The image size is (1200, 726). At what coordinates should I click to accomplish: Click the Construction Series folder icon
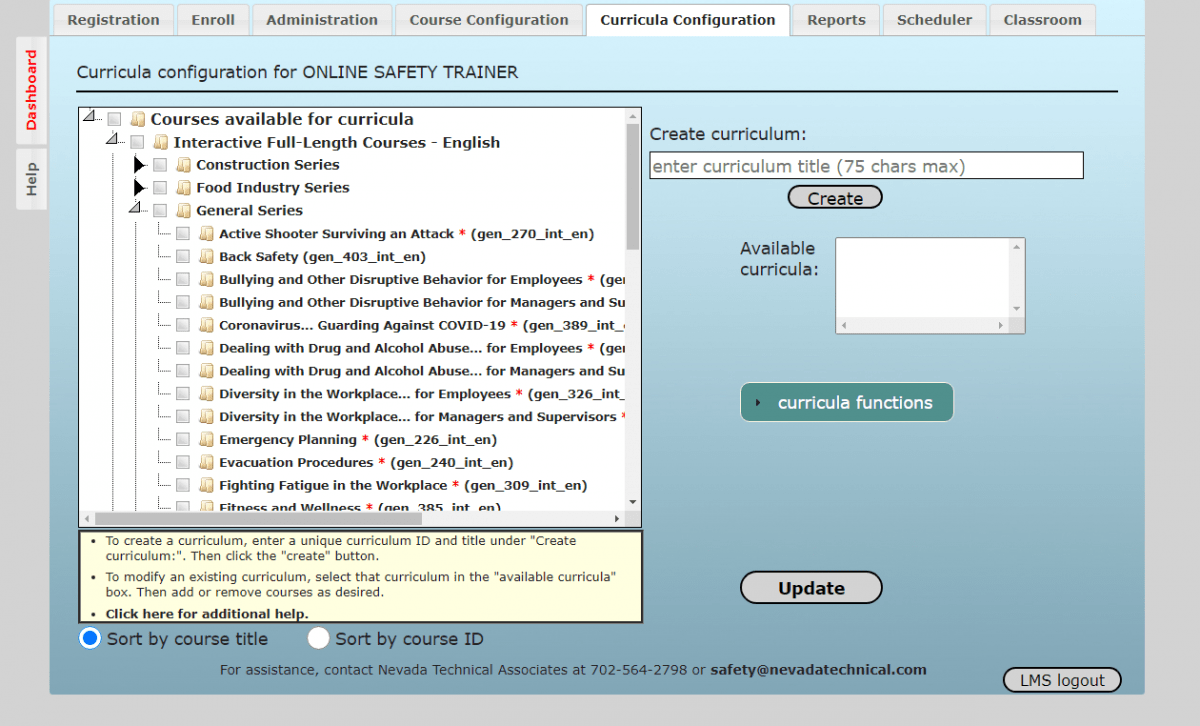click(x=182, y=164)
